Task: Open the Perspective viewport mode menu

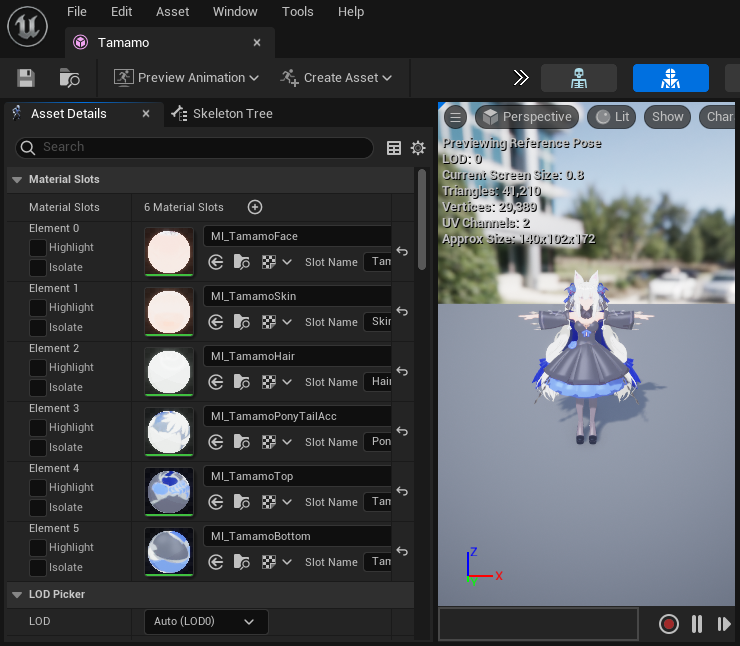Action: click(x=527, y=117)
